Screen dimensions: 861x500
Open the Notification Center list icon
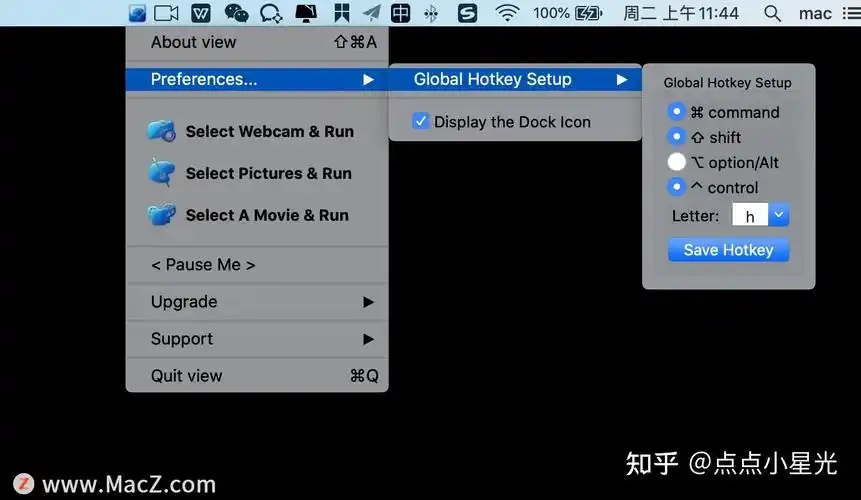coord(852,13)
